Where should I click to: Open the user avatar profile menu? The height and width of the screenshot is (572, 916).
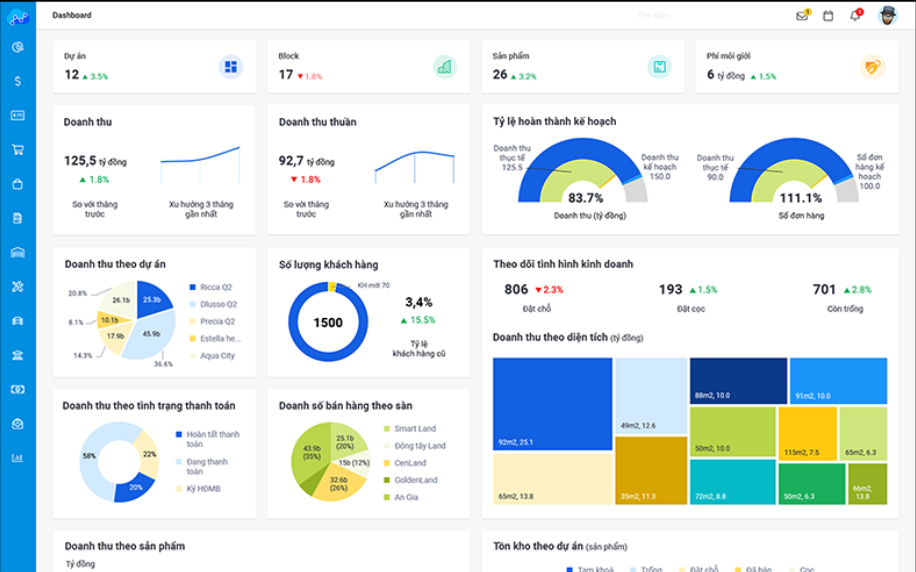click(887, 15)
